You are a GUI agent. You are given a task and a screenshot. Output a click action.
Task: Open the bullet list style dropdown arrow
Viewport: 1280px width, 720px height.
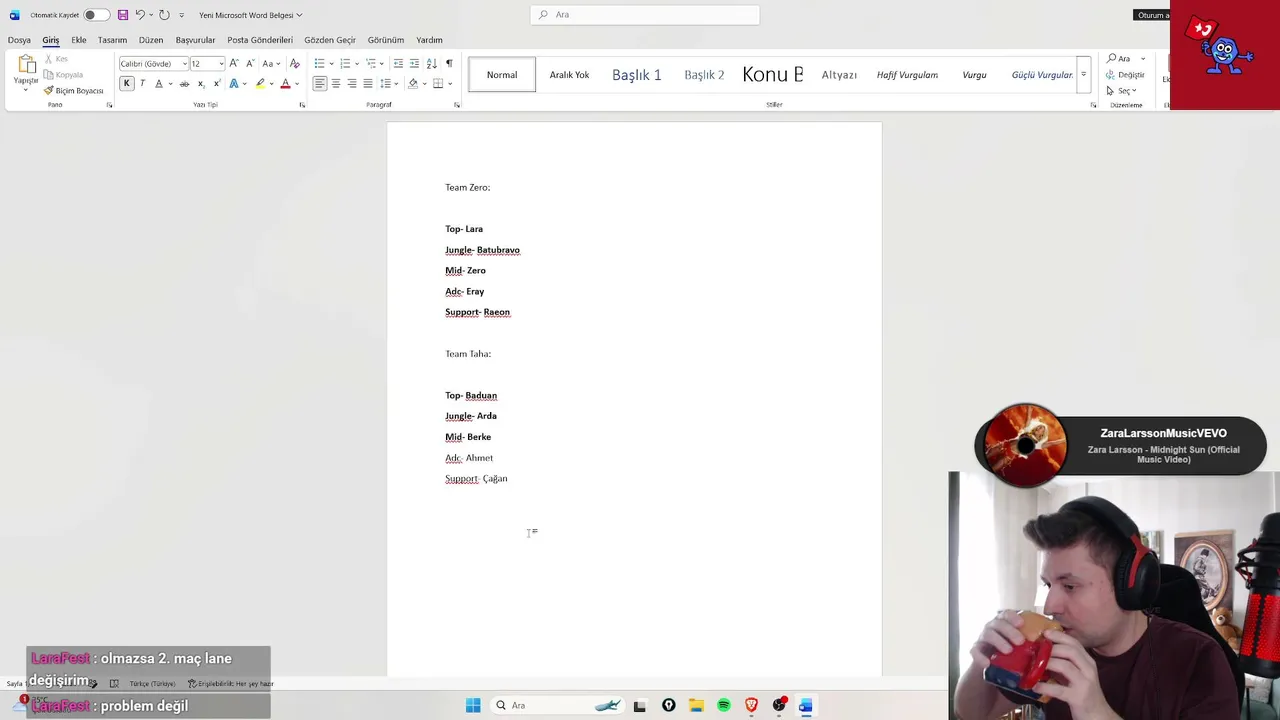331,64
